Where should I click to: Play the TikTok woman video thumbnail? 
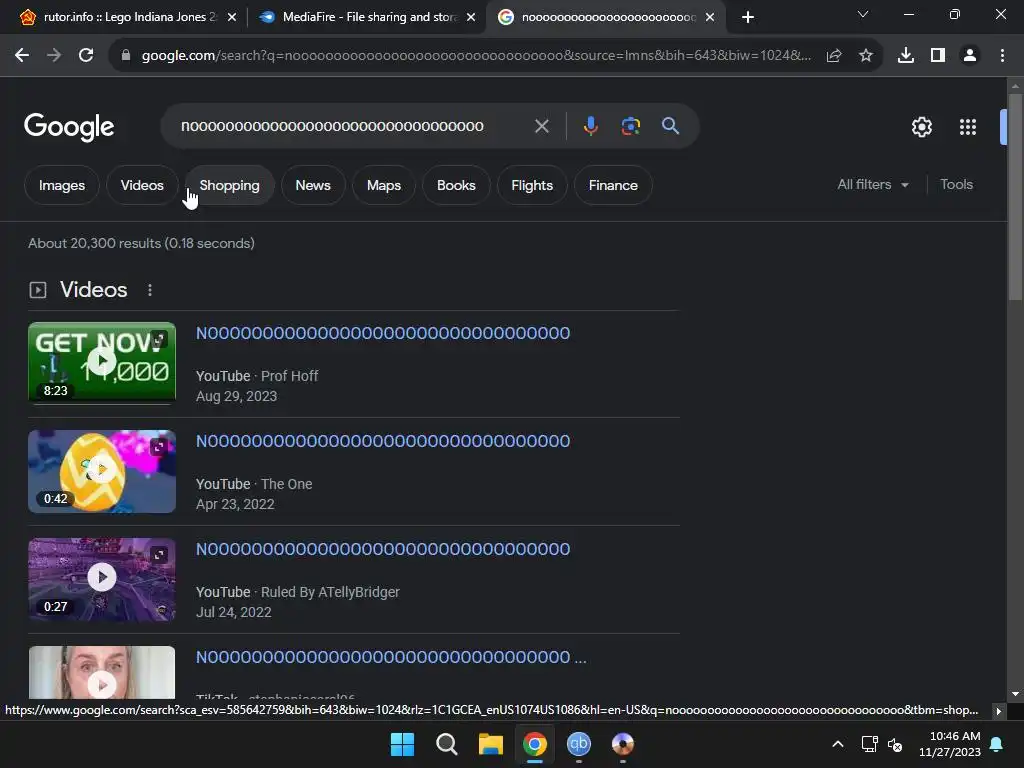point(102,673)
